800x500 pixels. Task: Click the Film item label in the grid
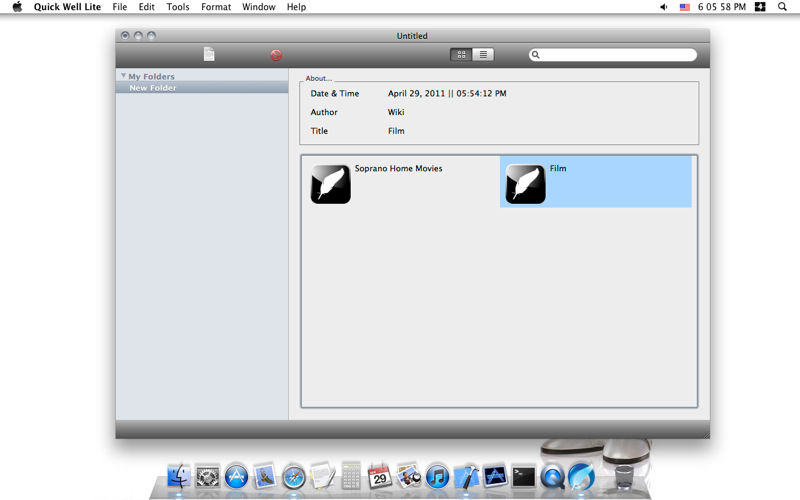click(x=558, y=168)
